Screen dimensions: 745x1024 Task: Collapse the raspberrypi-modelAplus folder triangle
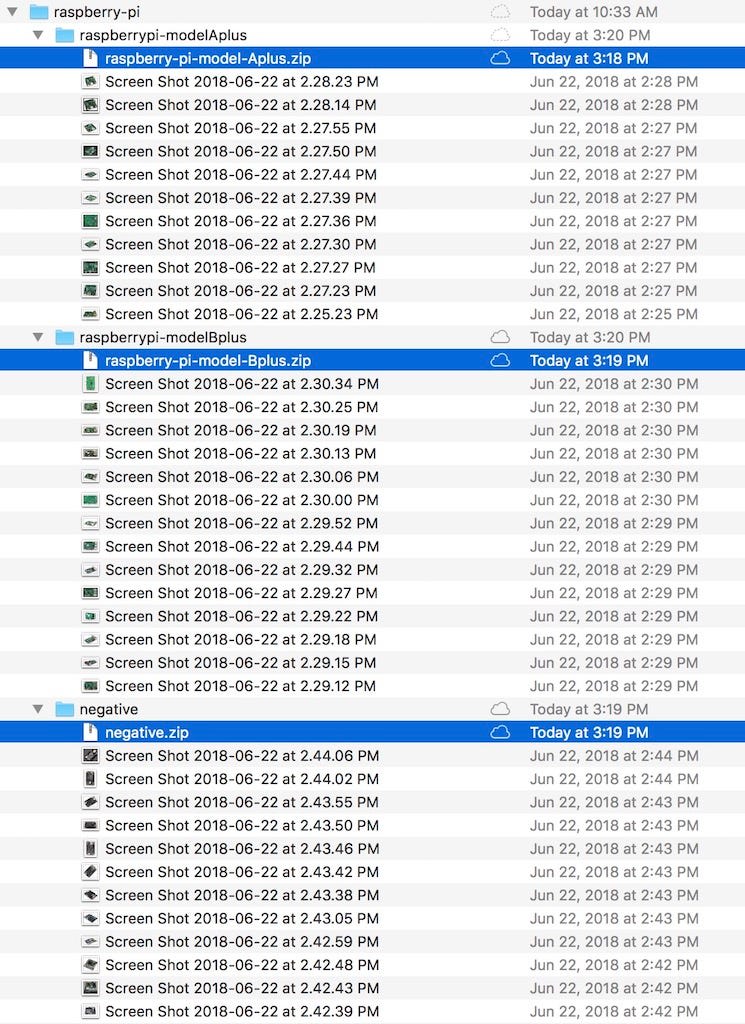coord(38,35)
